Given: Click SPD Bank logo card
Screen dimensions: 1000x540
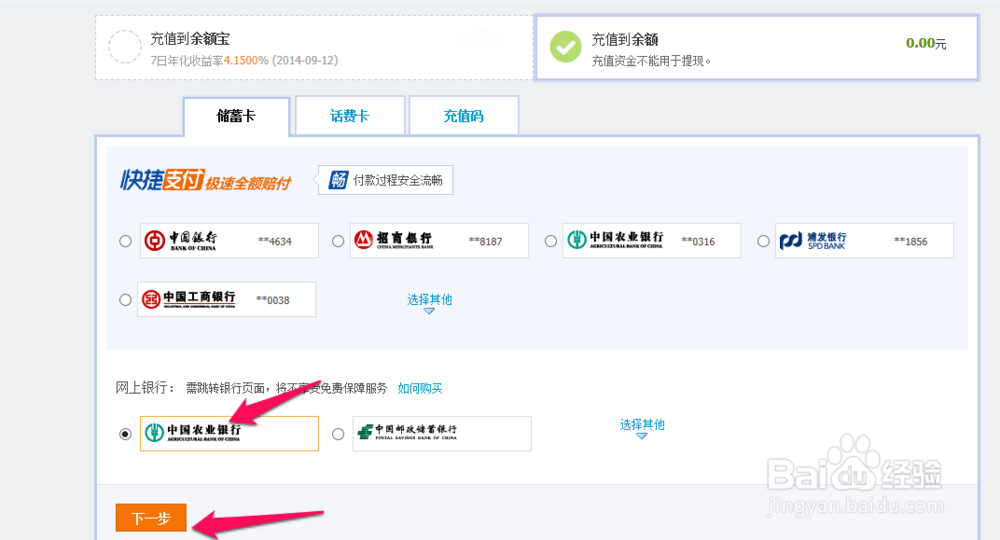Looking at the screenshot, I should tap(864, 240).
